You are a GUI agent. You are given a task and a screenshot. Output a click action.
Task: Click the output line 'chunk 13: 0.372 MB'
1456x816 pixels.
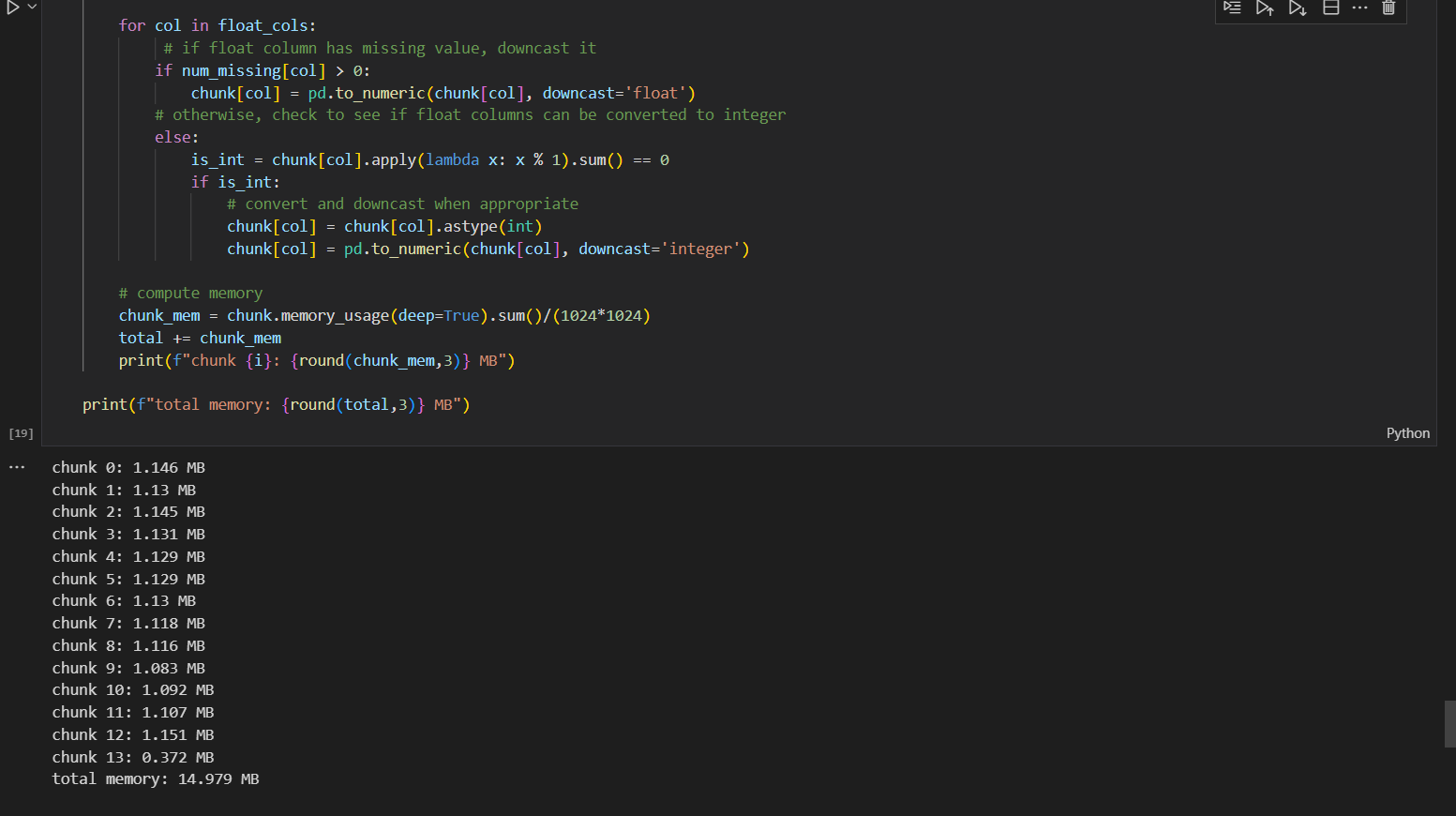pos(133,757)
